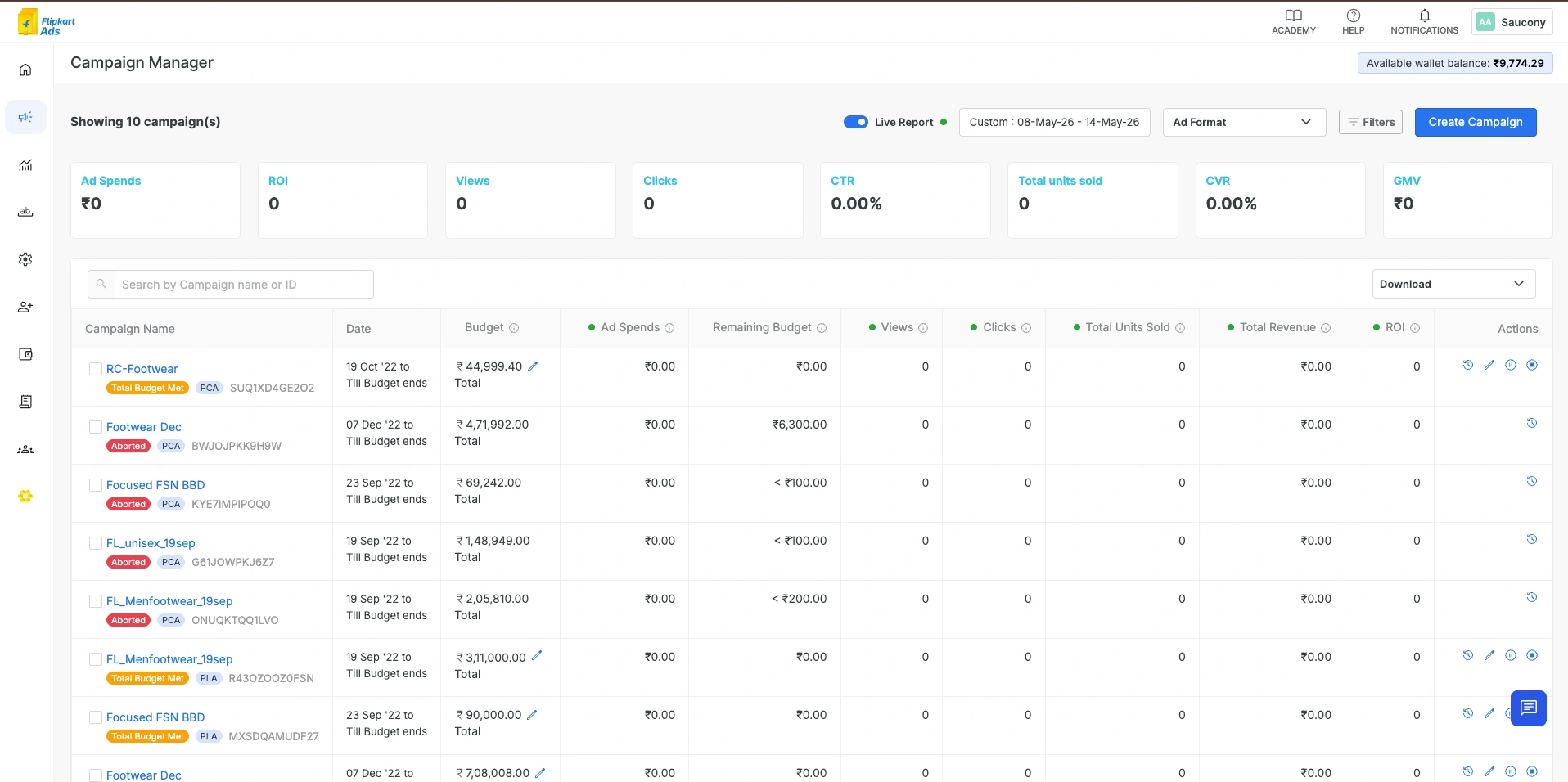Open Help in the top bar
Screen dimensions: 1568x782
coord(1353,22)
